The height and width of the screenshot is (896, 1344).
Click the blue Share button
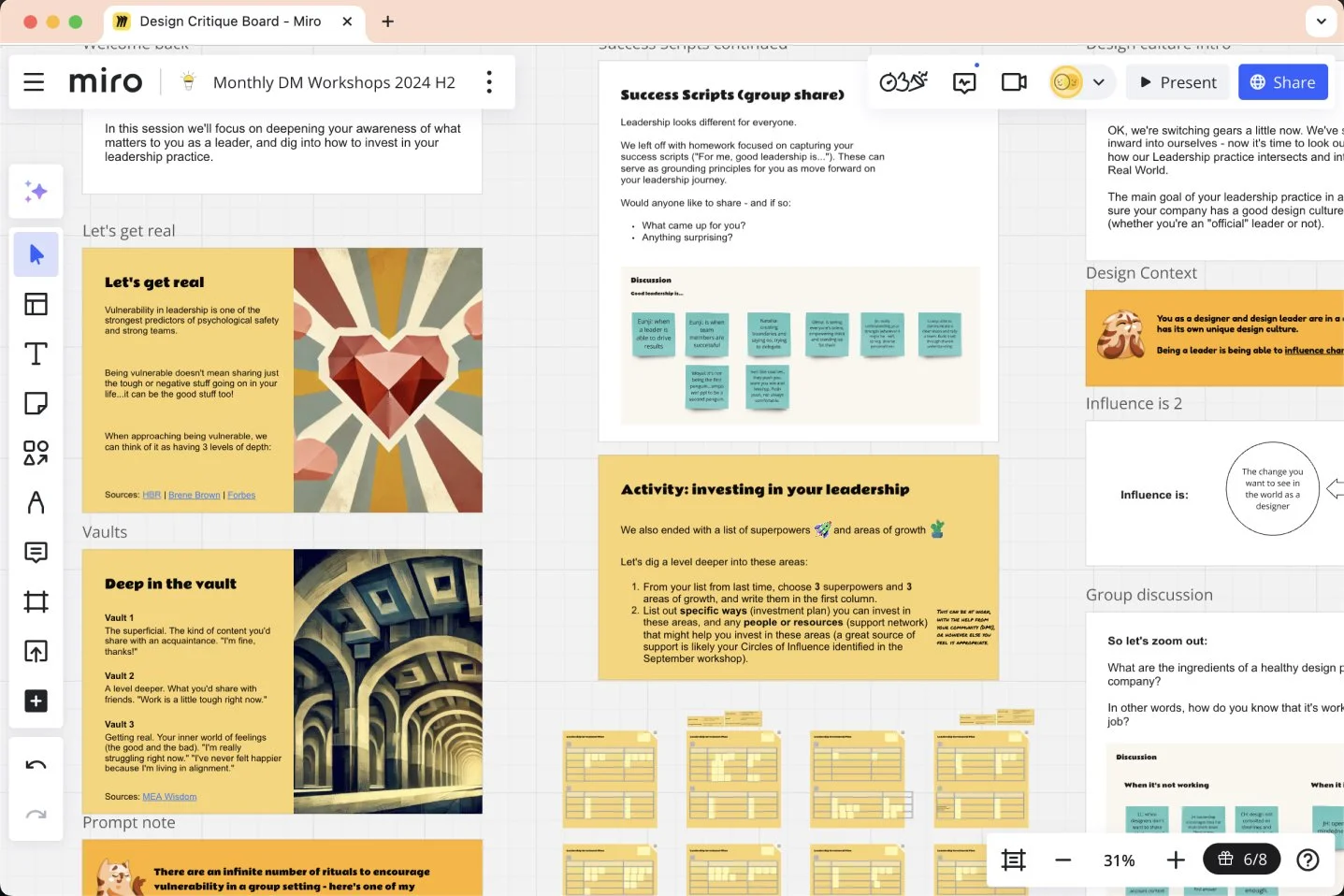(x=1283, y=82)
